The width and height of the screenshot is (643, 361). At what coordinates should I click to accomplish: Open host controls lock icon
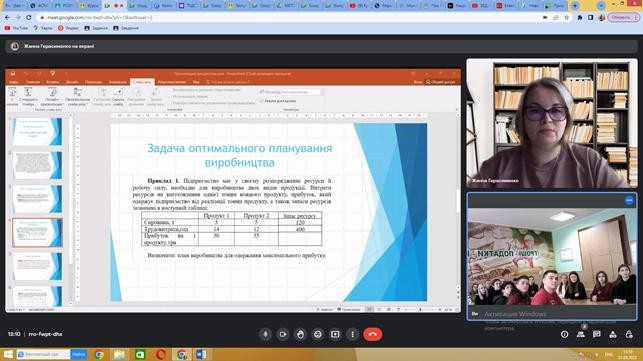pyautogui.click(x=629, y=334)
